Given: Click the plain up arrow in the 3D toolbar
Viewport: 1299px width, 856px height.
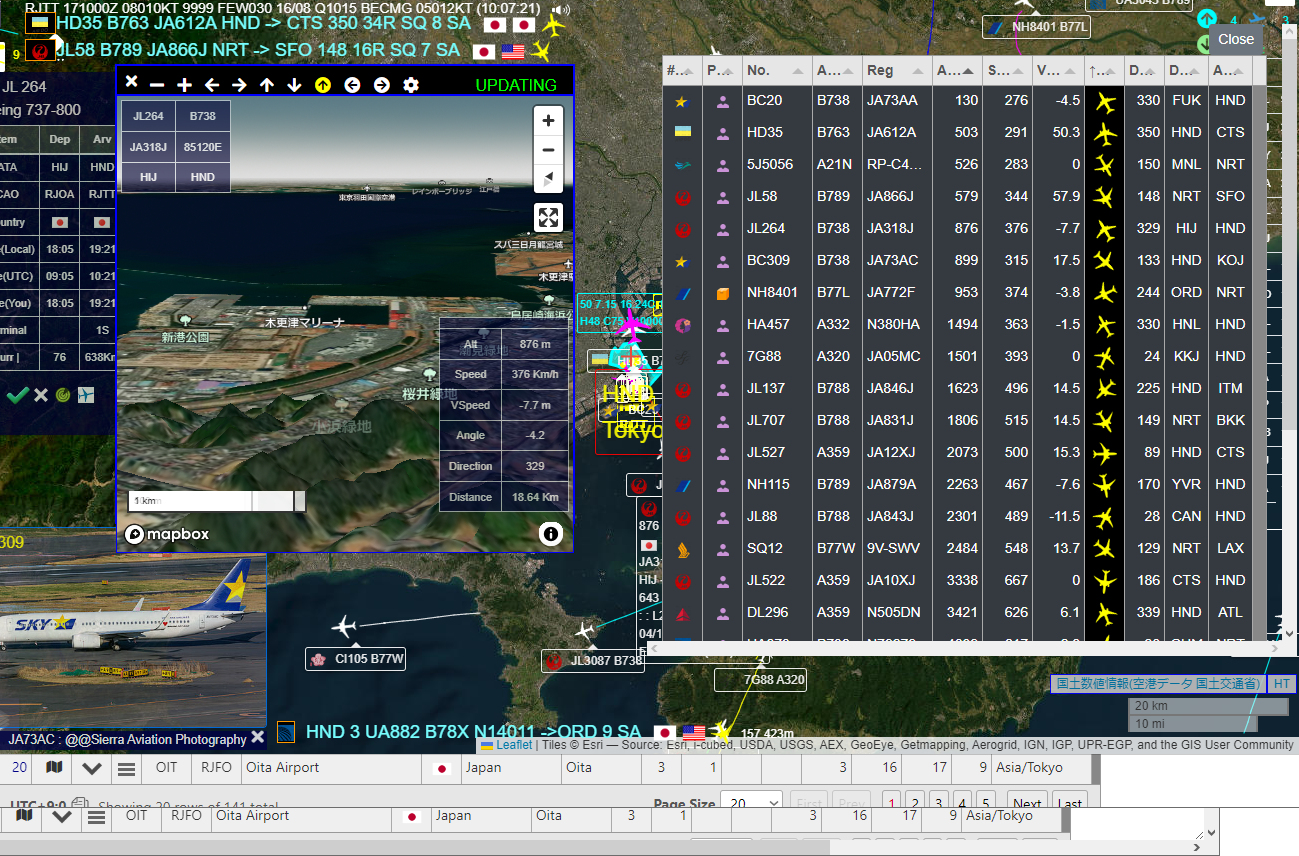Looking at the screenshot, I should pyautogui.click(x=266, y=85).
